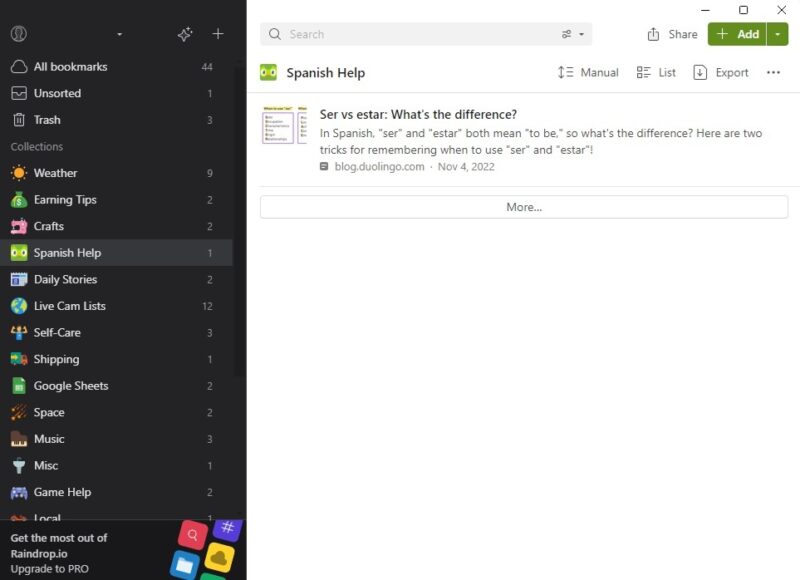
Task: Select the Weather collection sun icon
Action: pyautogui.click(x=18, y=172)
